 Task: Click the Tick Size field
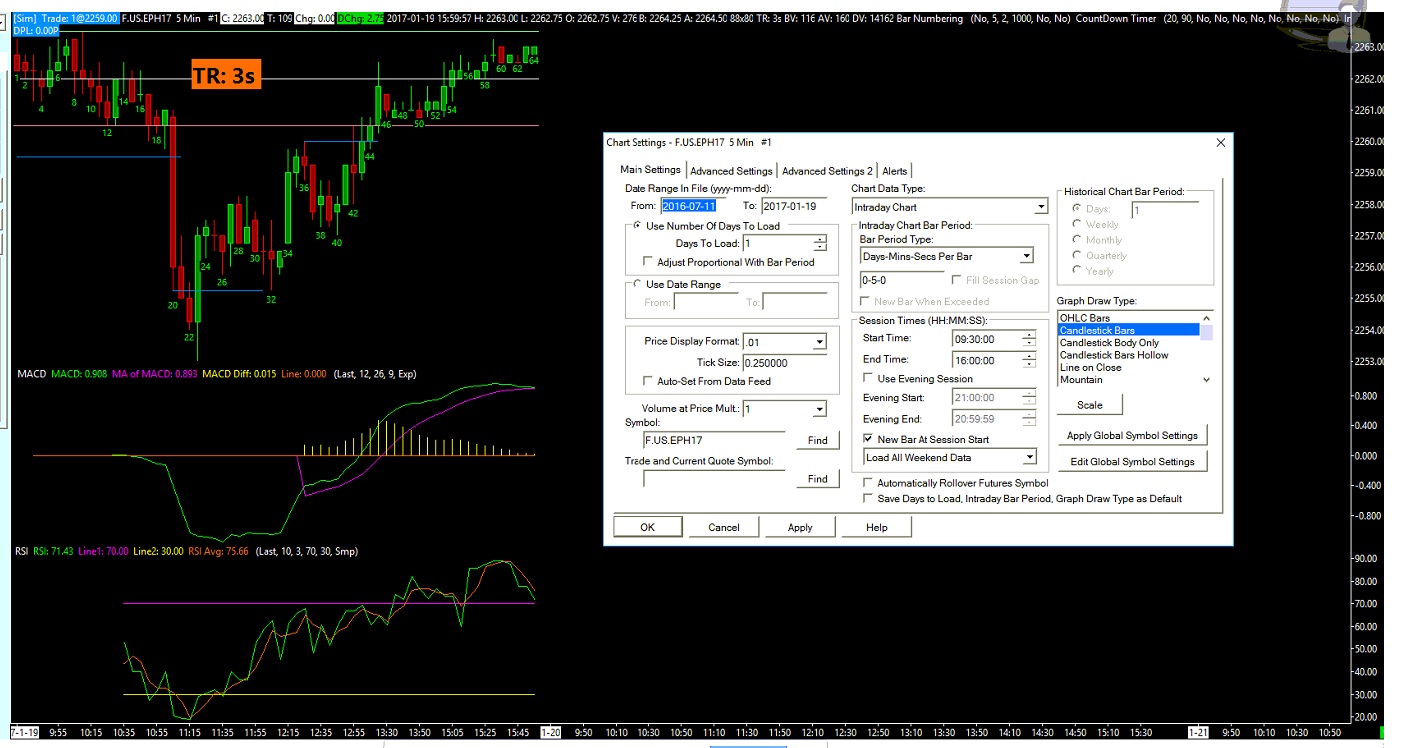pos(783,363)
